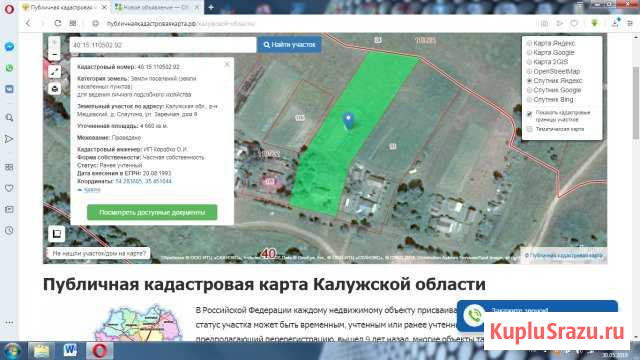
Task: Reload the current page
Action: (58, 23)
